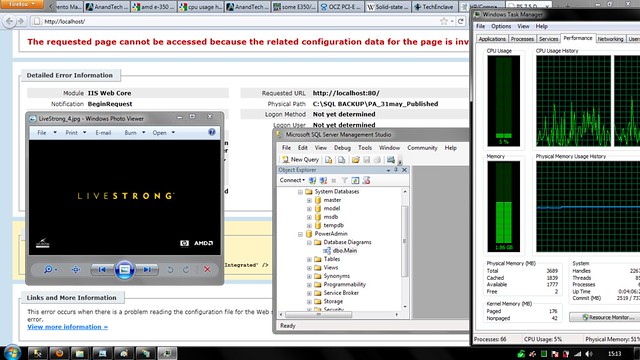Open the Open dropdown in Photo Viewer
The height and width of the screenshot is (360, 640).
pos(164,133)
